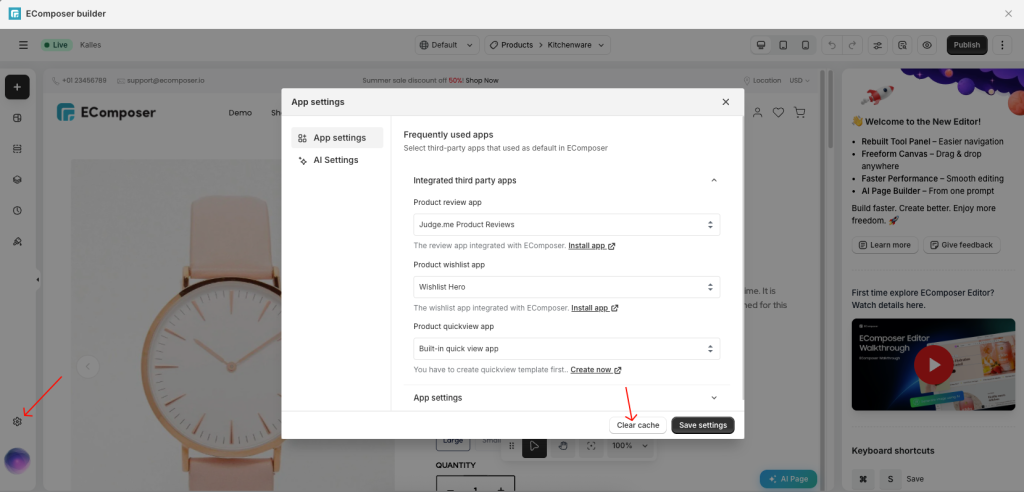Open the Default language dropdown
Viewport: 1024px width, 492px height.
click(x=447, y=45)
